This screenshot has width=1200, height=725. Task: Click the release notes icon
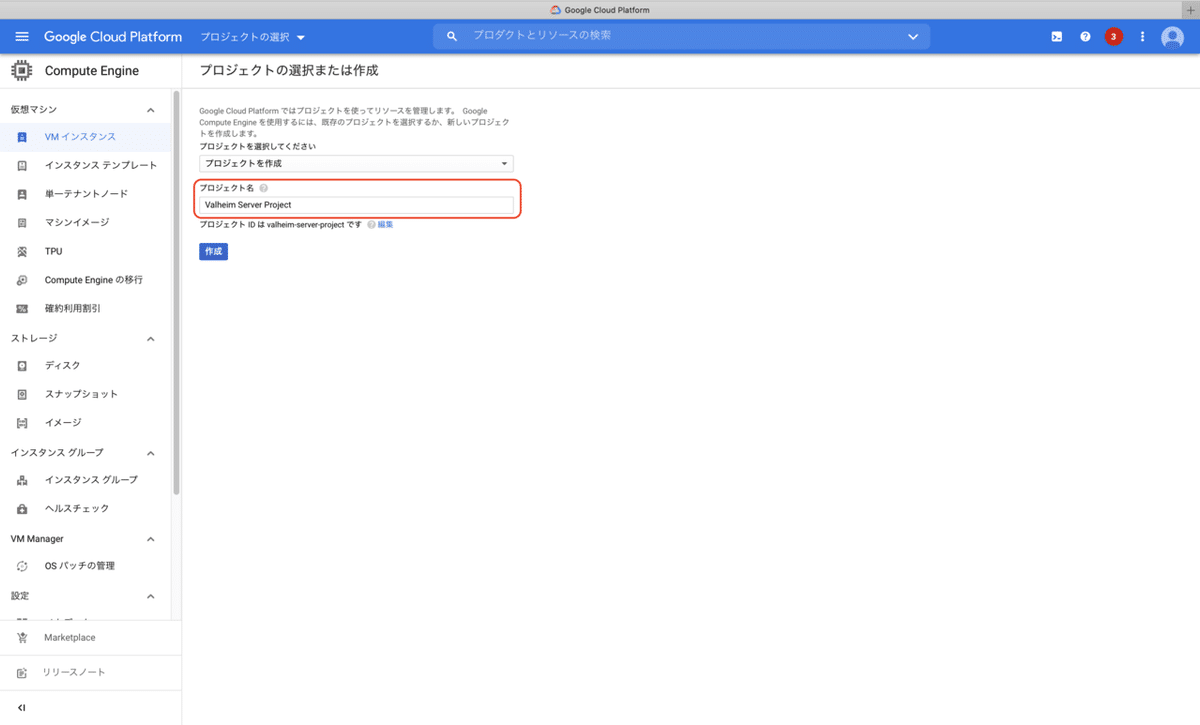(22, 673)
